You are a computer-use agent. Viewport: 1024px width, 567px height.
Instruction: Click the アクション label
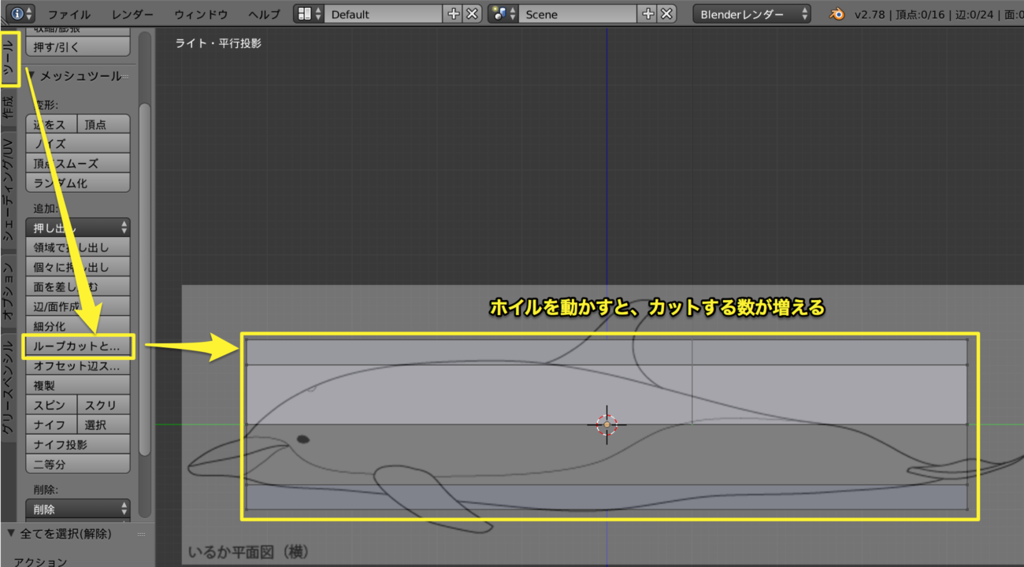click(x=40, y=561)
